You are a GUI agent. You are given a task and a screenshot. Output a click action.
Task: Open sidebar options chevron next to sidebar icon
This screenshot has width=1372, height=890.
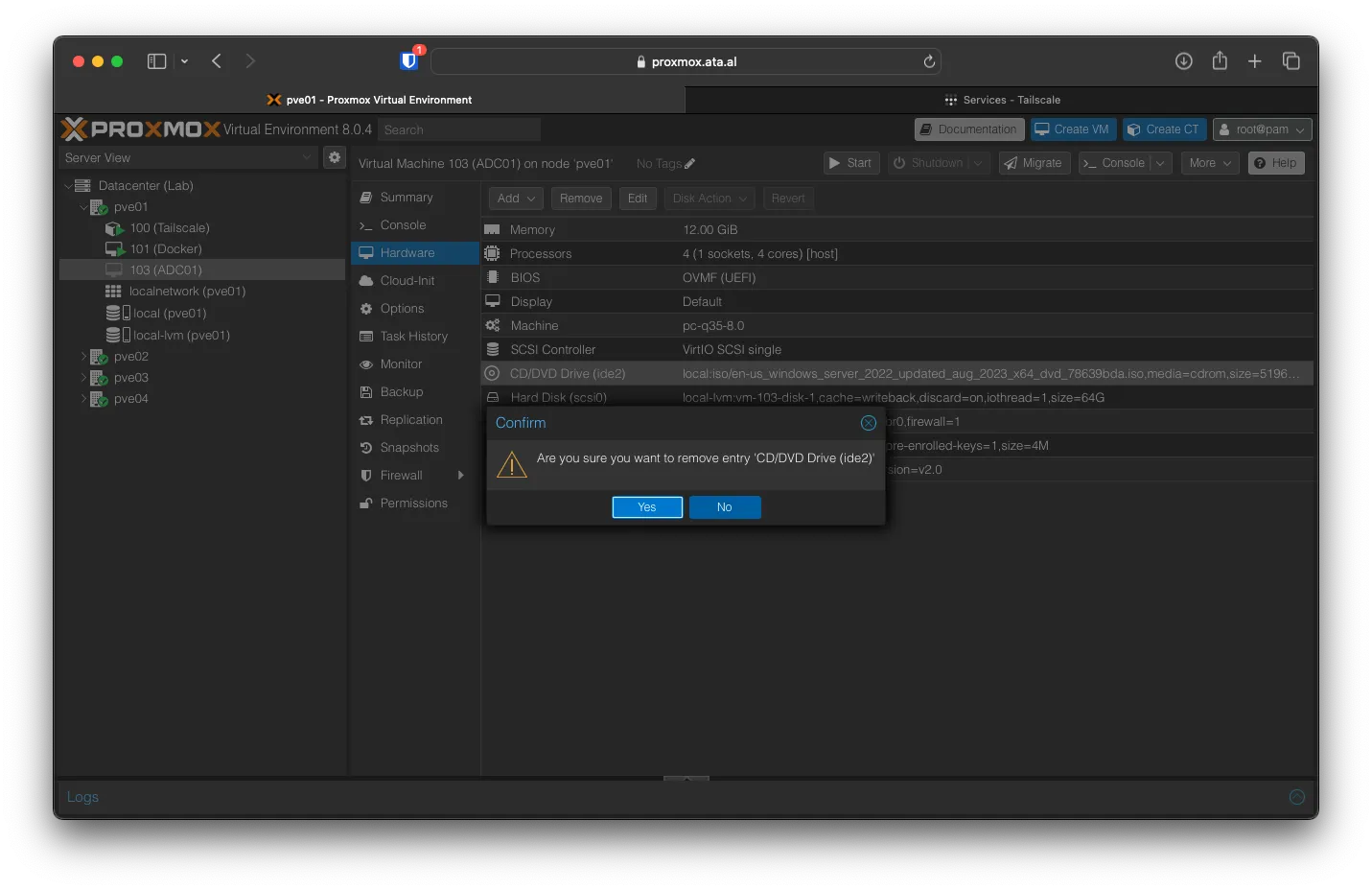pos(184,61)
